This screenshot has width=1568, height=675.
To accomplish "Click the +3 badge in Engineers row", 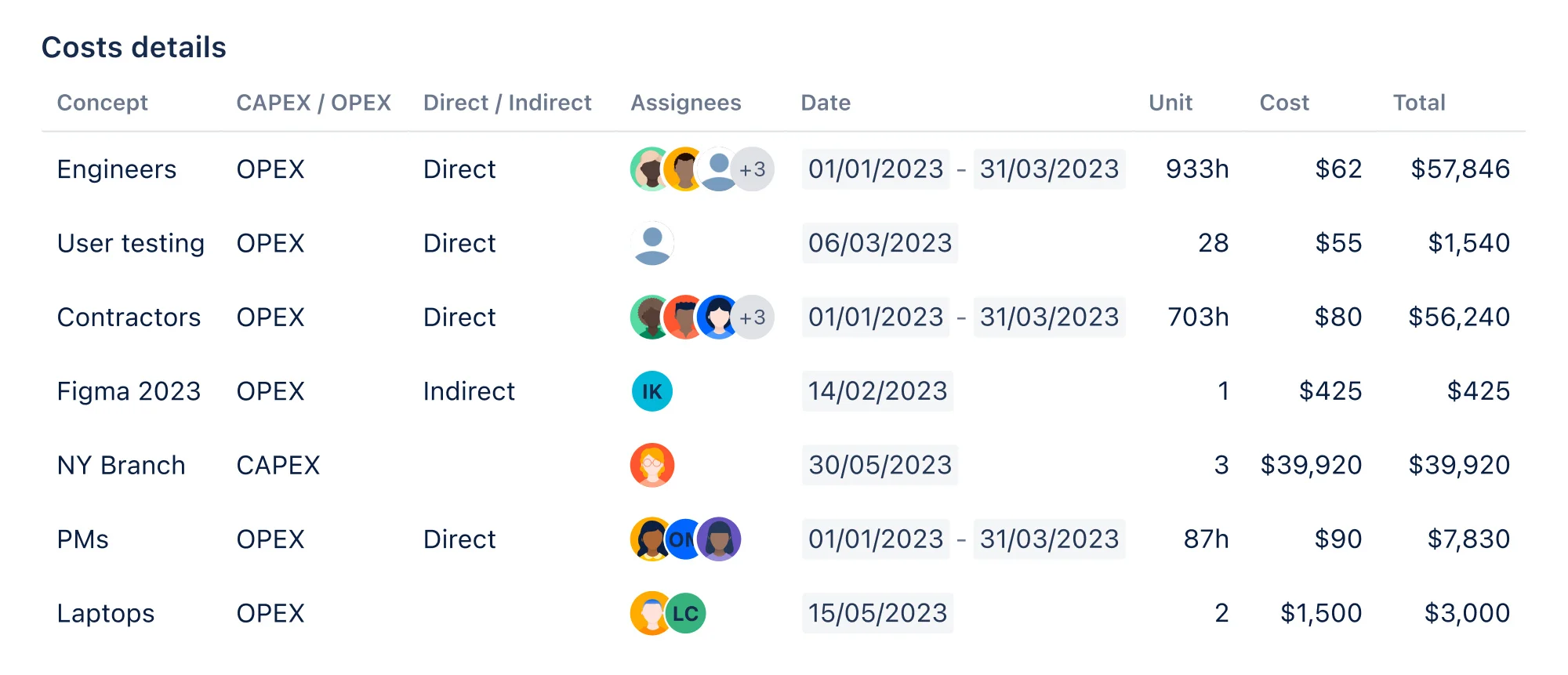I will (754, 169).
